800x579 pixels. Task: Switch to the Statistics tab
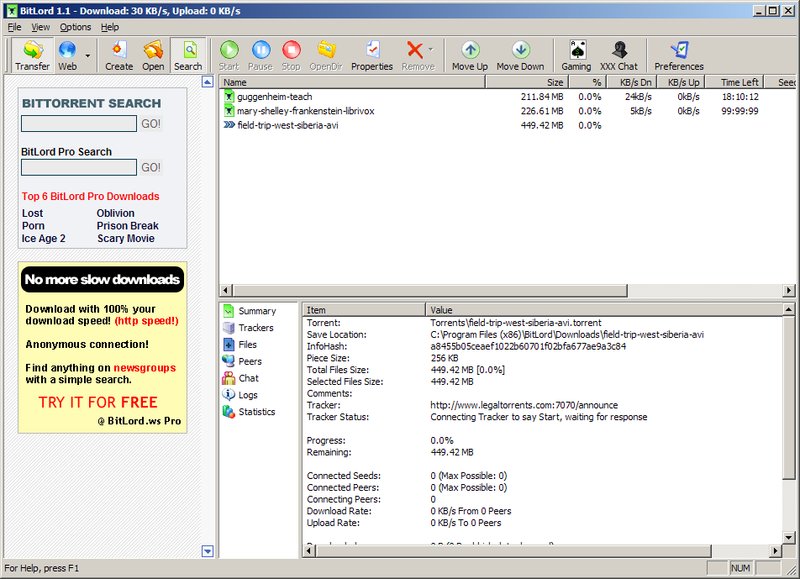click(249, 412)
